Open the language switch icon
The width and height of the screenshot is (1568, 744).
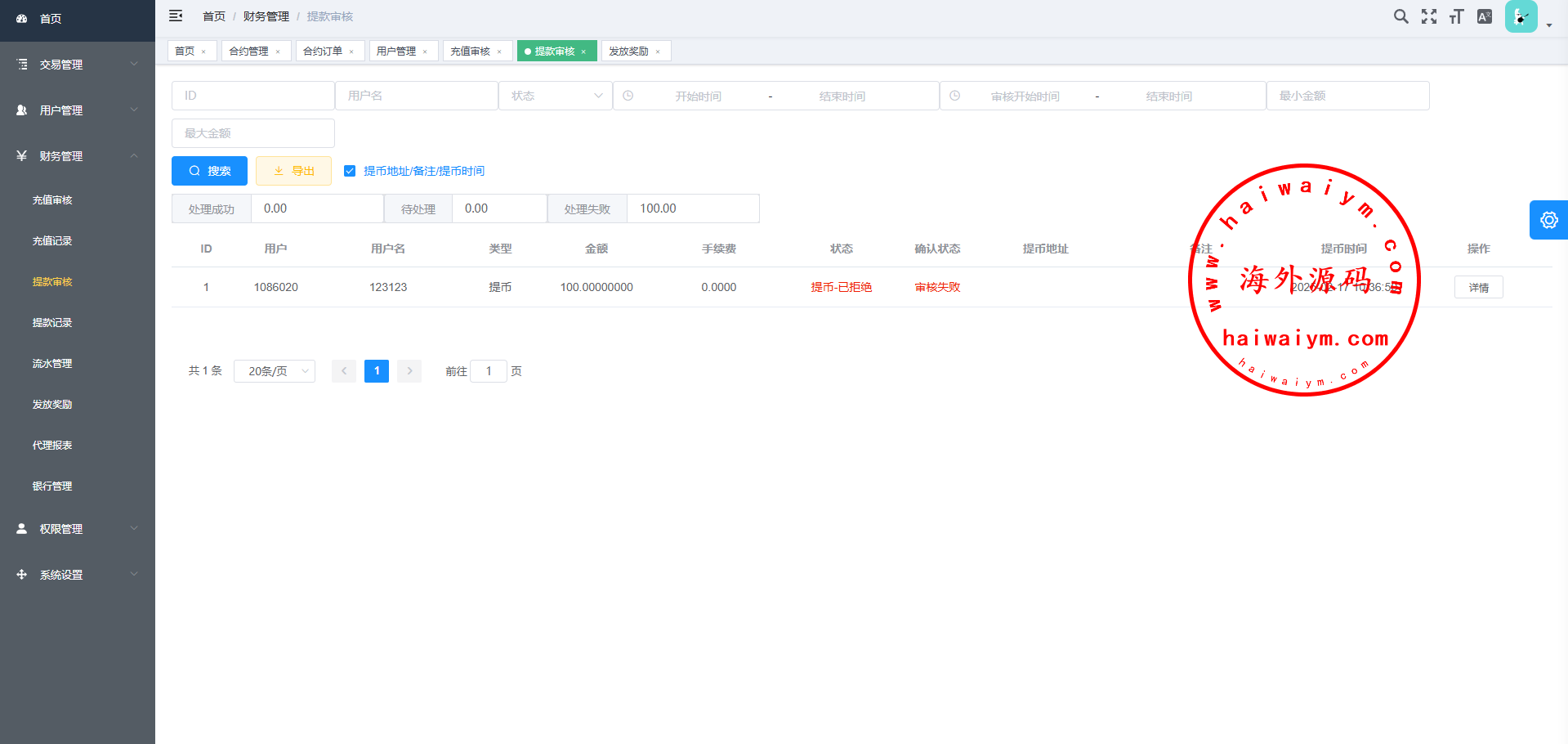[x=1485, y=16]
